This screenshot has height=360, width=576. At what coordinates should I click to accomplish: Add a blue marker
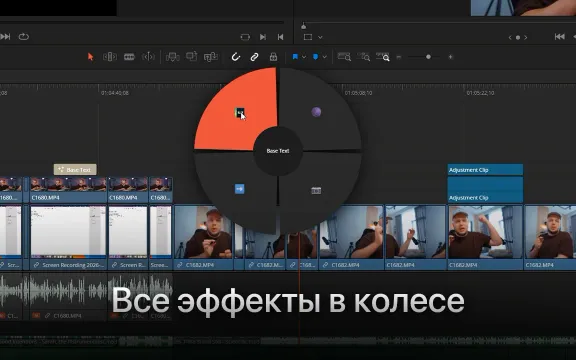315,57
